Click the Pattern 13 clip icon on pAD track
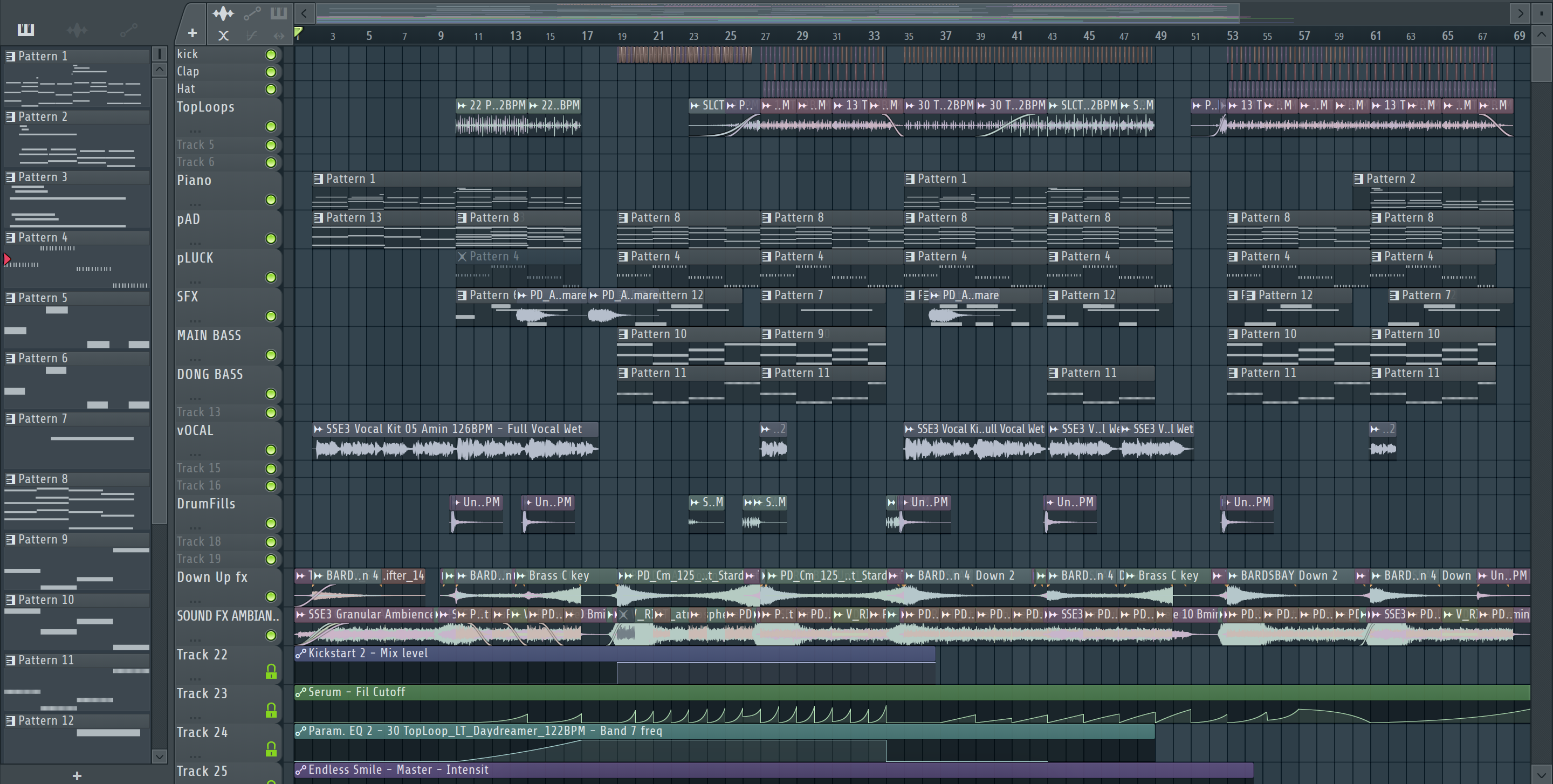The image size is (1553, 784). coord(318,217)
